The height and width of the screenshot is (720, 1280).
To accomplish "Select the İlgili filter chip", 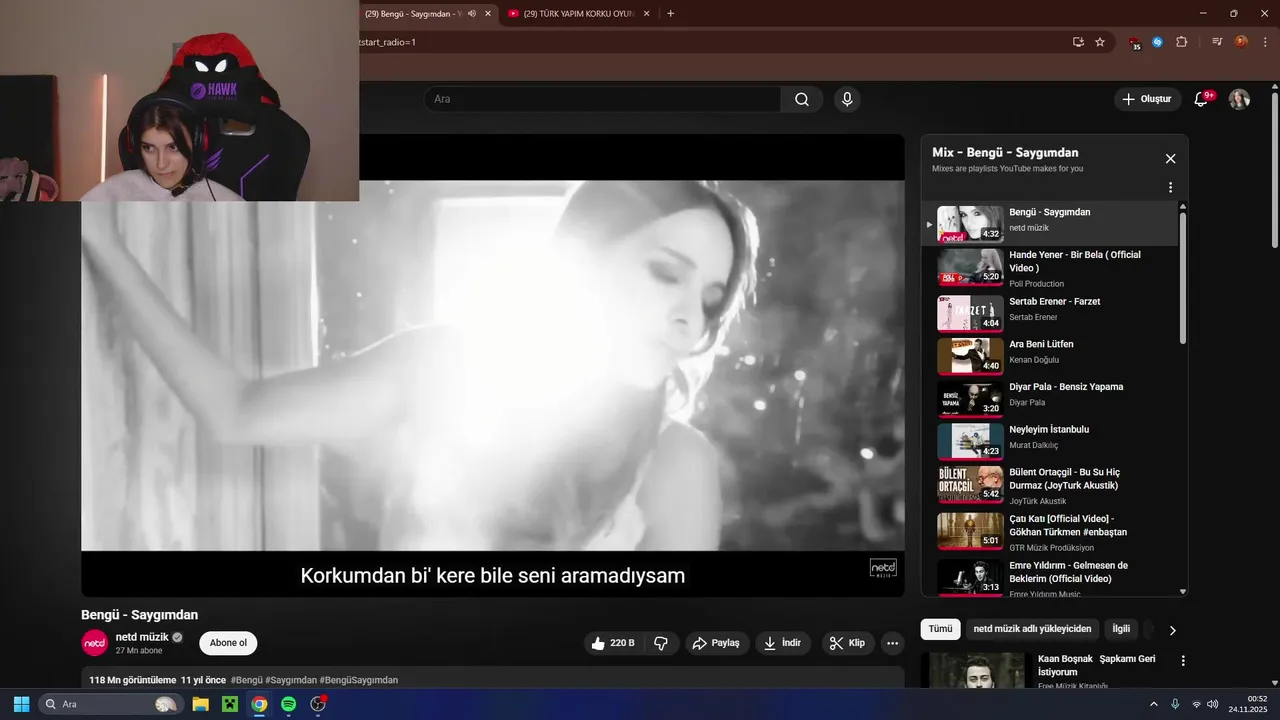I will [x=1121, y=629].
